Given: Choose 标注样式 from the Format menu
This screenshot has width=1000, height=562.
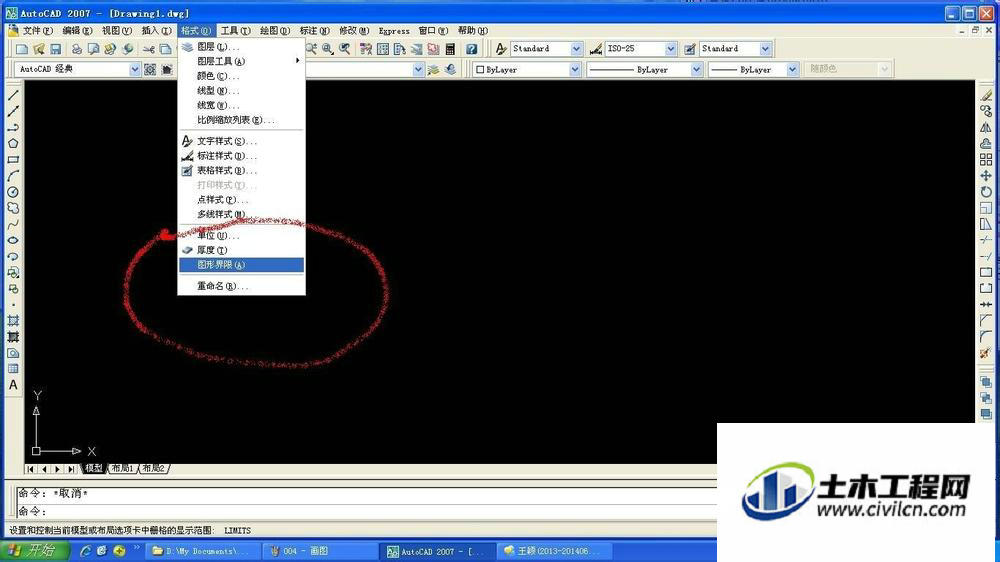Looking at the screenshot, I should click(241, 156).
